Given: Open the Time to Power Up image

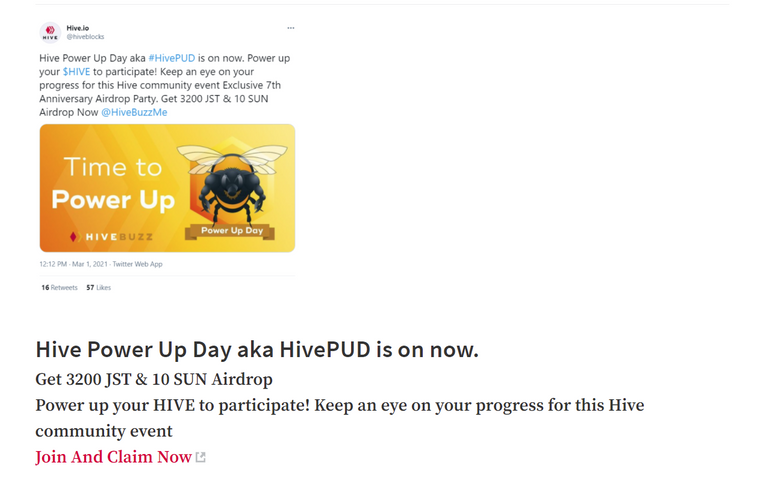Looking at the screenshot, I should click(x=168, y=188).
